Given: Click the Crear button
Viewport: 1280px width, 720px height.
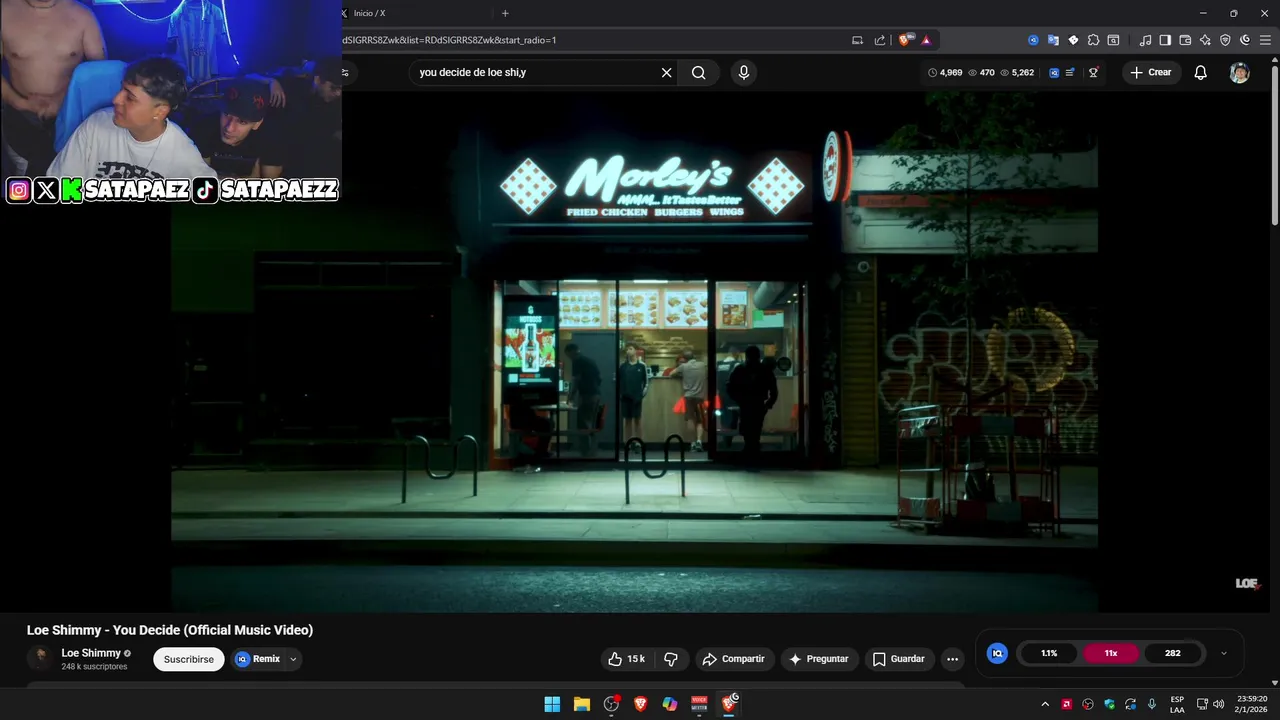Looking at the screenshot, I should (1150, 72).
